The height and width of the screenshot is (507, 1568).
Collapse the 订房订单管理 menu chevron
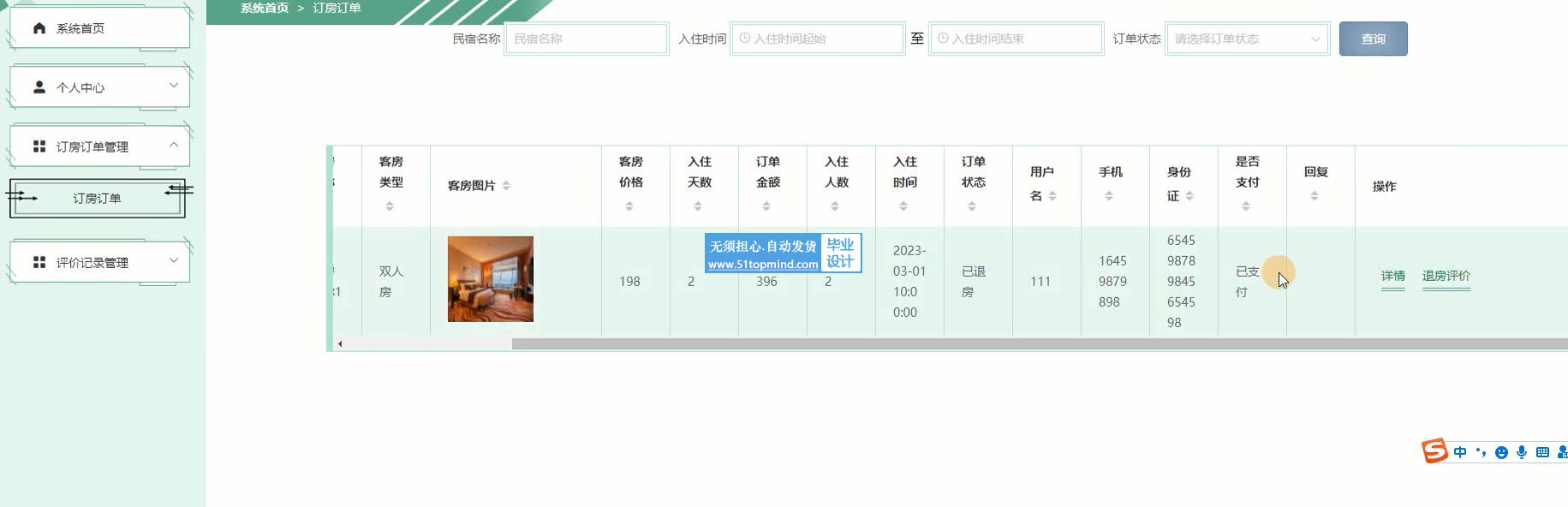[174, 145]
